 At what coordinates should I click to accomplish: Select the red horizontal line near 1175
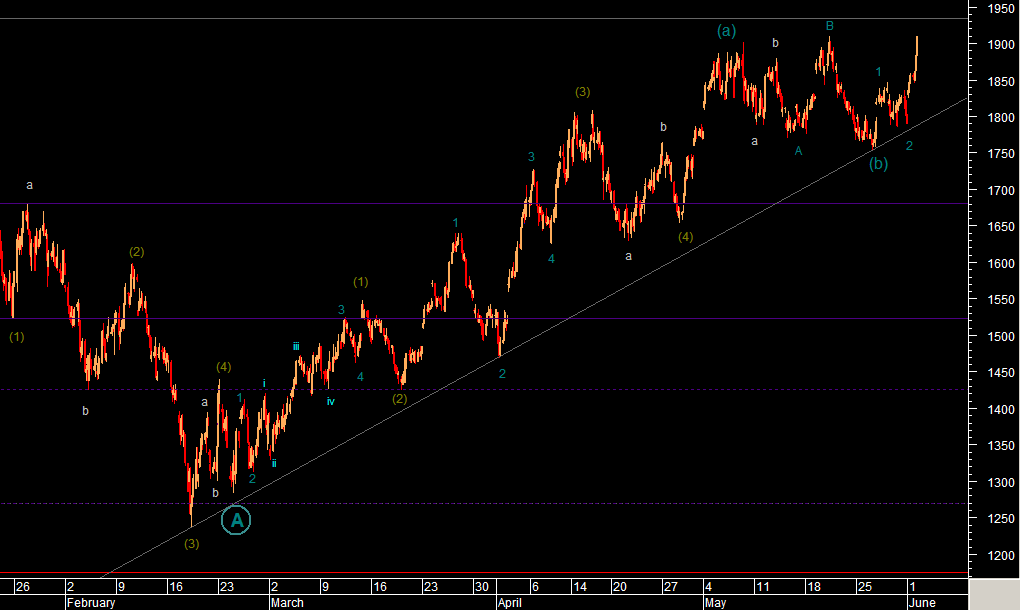click(484, 573)
